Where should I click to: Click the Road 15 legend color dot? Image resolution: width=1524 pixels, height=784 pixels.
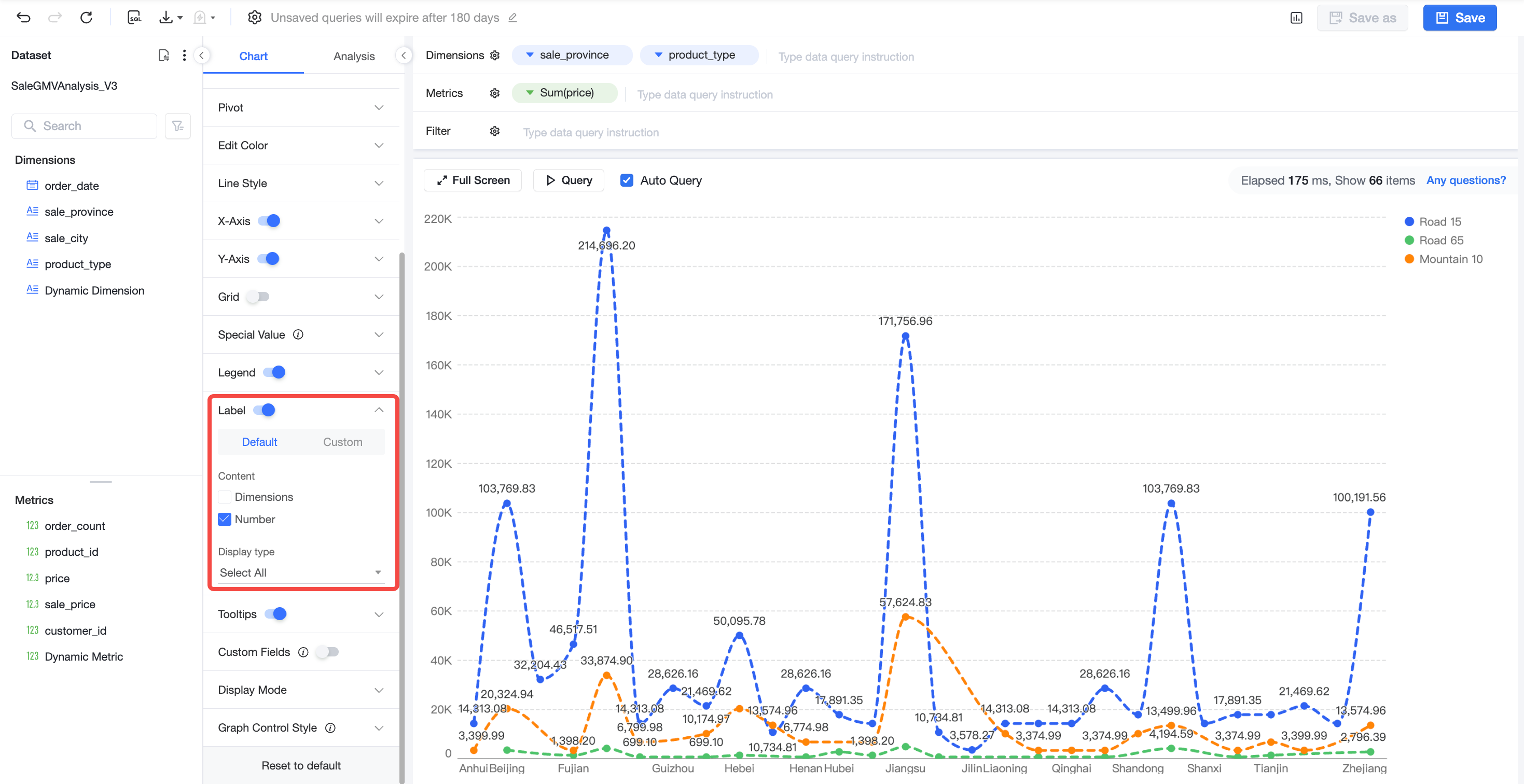[1409, 222]
